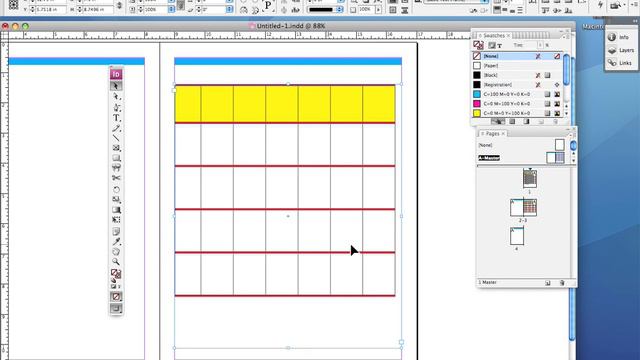This screenshot has width=640, height=360.
Task: Select the Type tool
Action: click(x=116, y=118)
